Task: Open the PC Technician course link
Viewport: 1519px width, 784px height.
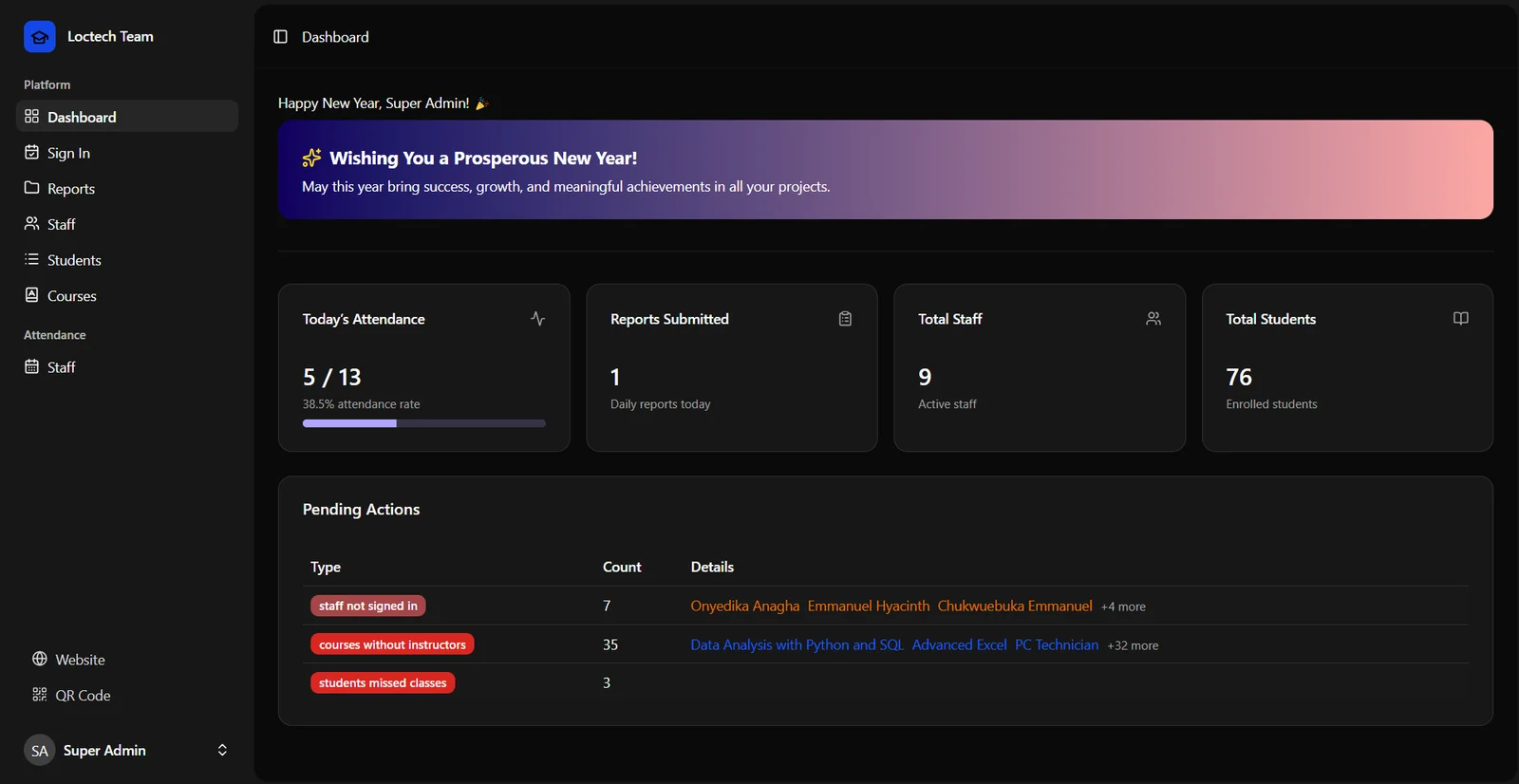Action: 1057,644
